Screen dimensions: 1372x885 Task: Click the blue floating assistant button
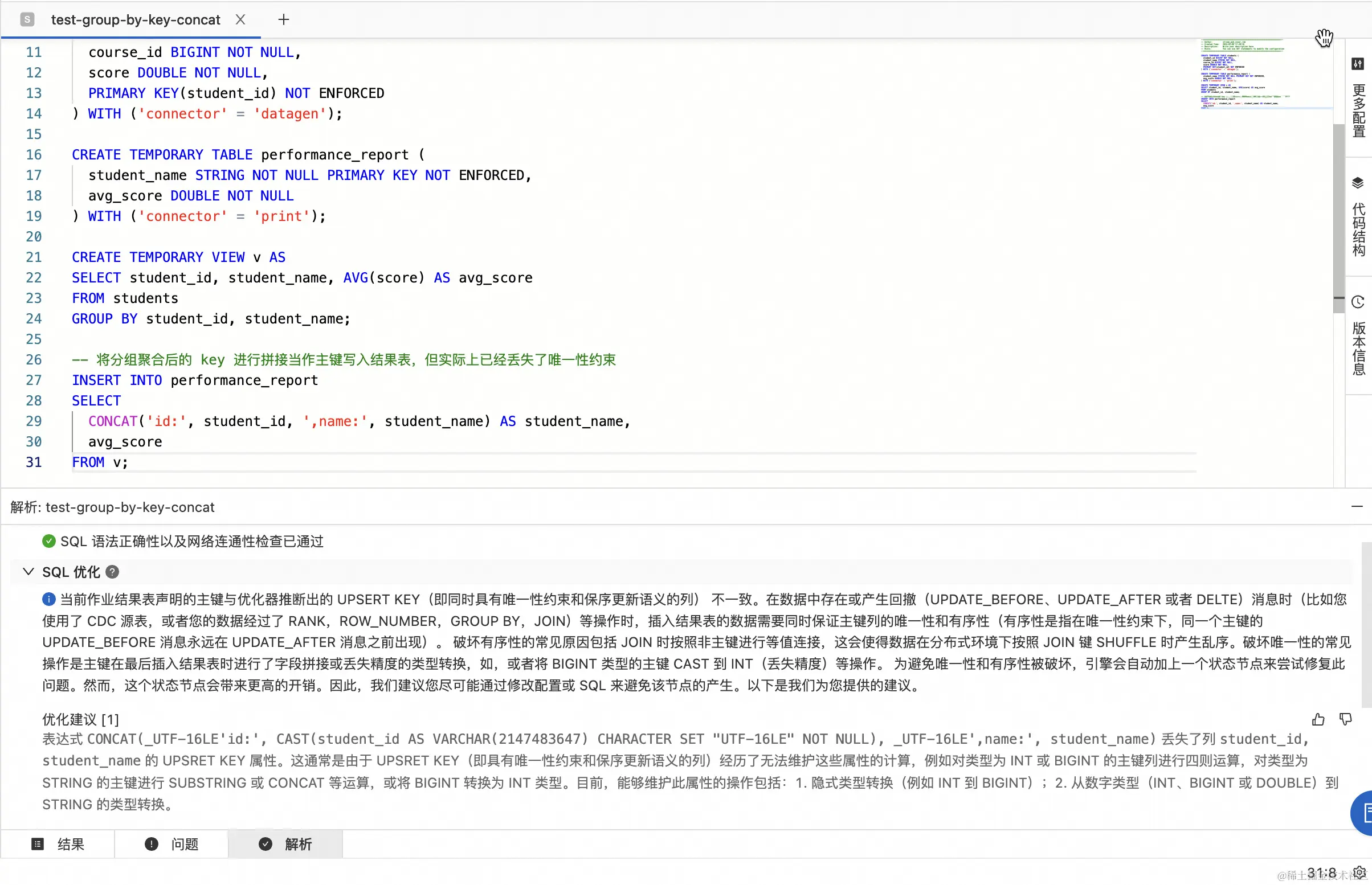(x=1363, y=813)
